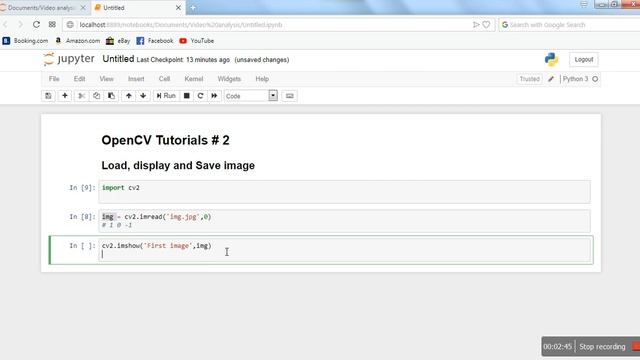Restart kernel and run all cells icon
Viewport: 640px width, 360px height.
[x=214, y=96]
